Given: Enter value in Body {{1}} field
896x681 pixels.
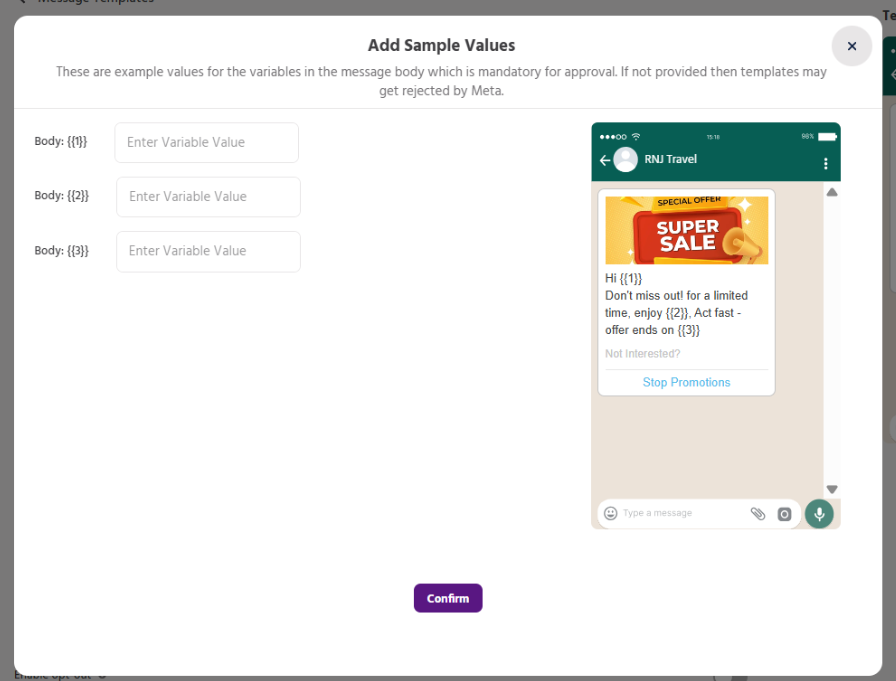Looking at the screenshot, I should (206, 143).
